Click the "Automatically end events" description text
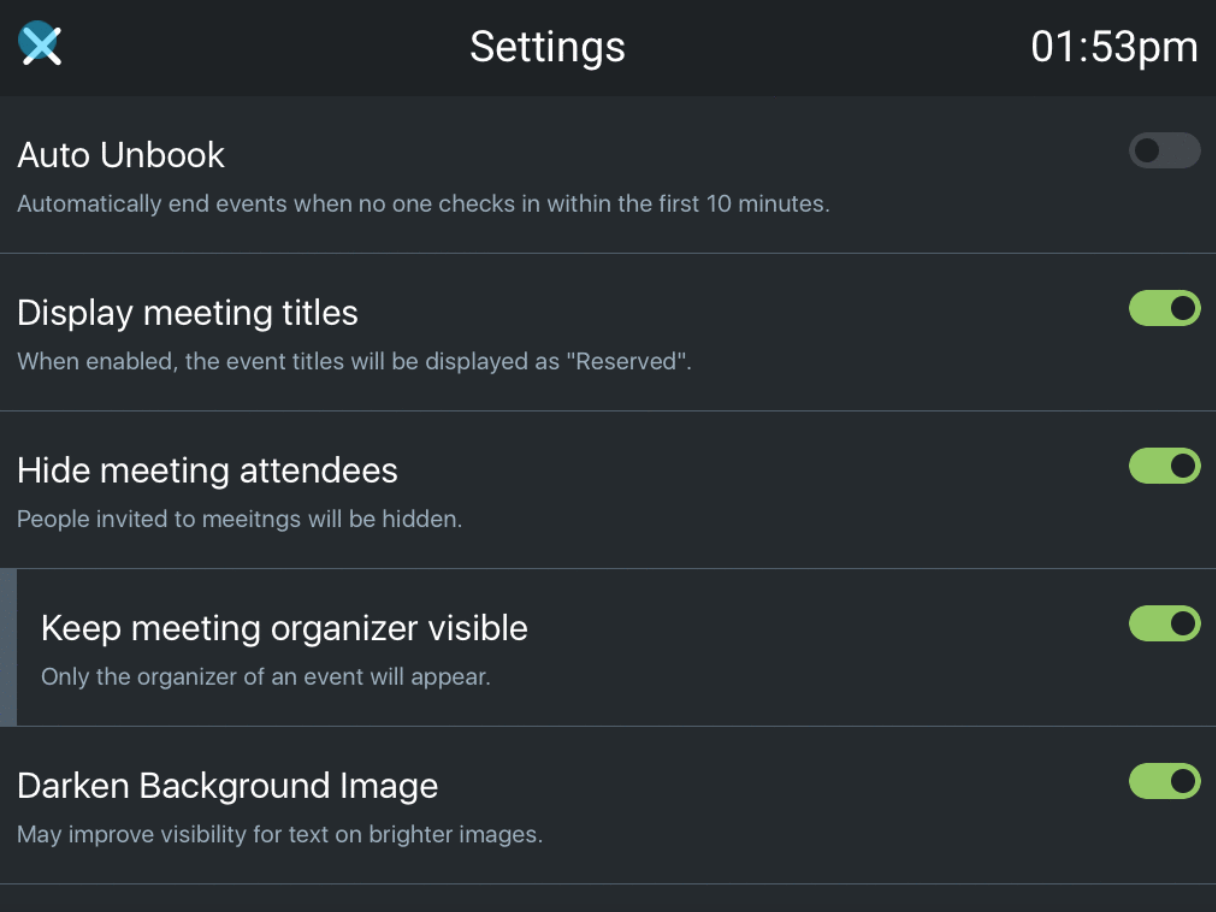 pos(423,204)
